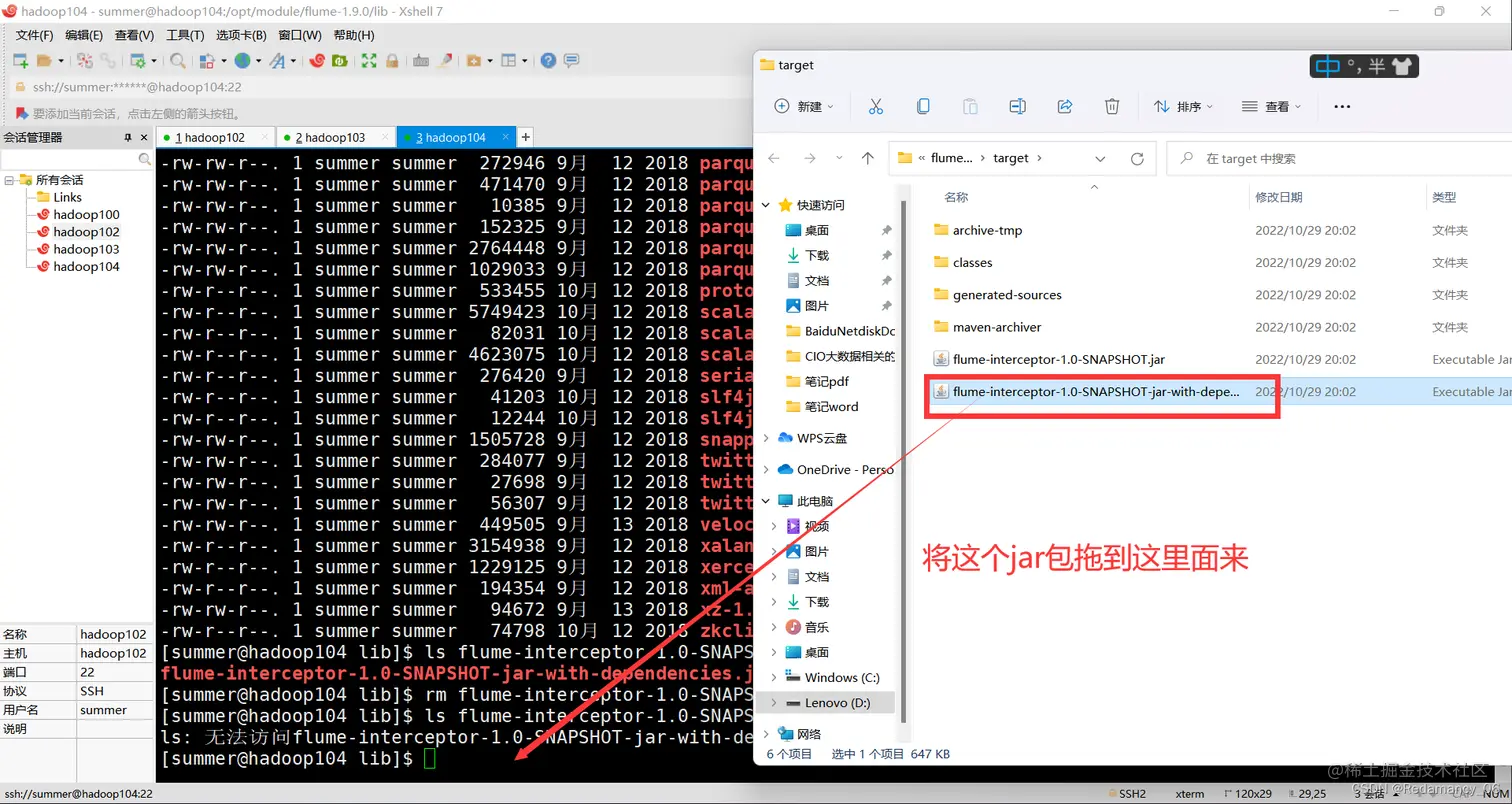Open the 查看 view dropdown in Explorer

(1271, 106)
